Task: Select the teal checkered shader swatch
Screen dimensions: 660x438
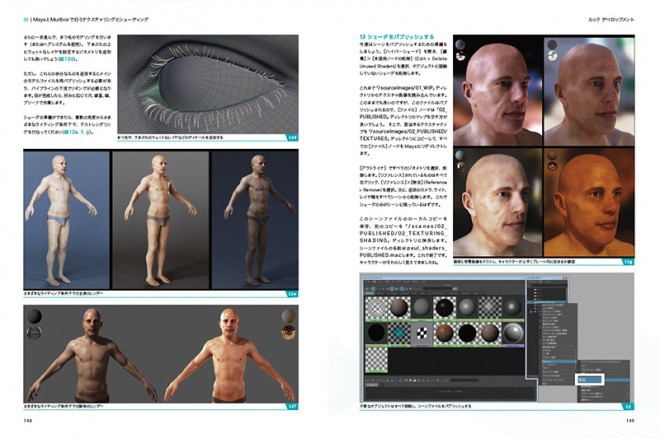Action: coord(399,334)
